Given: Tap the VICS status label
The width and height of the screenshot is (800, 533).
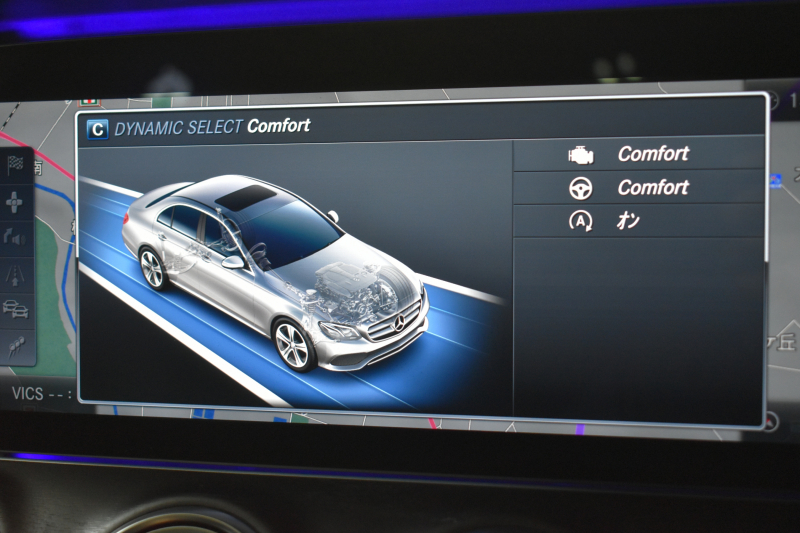Looking at the screenshot, I should point(28,393).
